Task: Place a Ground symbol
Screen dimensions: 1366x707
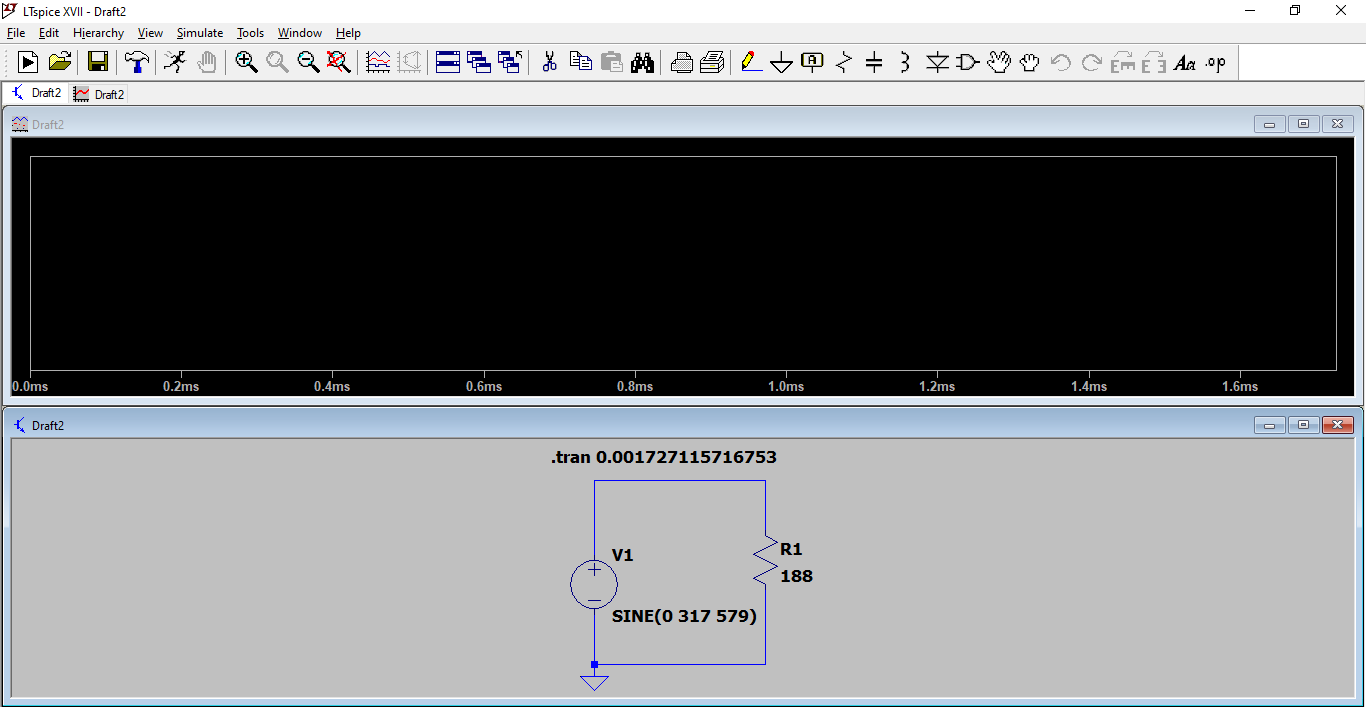Action: click(781, 62)
